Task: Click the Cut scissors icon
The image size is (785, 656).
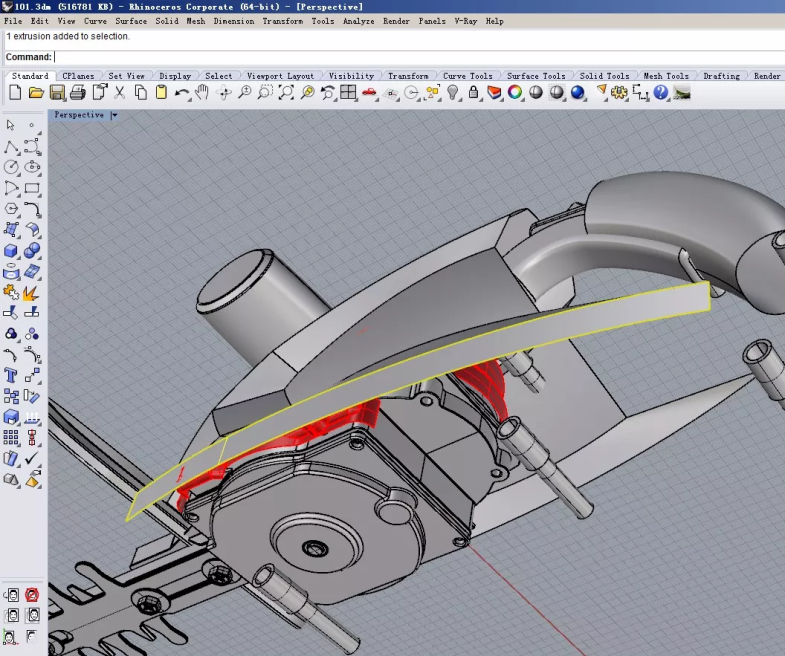Action: [120, 93]
